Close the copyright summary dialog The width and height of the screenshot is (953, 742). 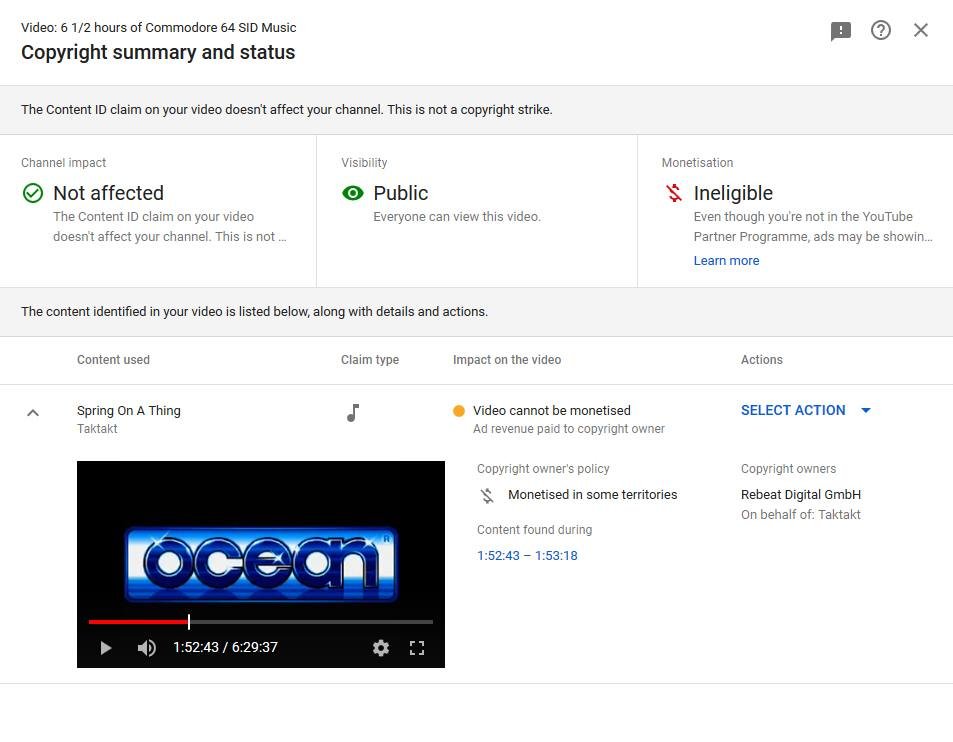[921, 31]
